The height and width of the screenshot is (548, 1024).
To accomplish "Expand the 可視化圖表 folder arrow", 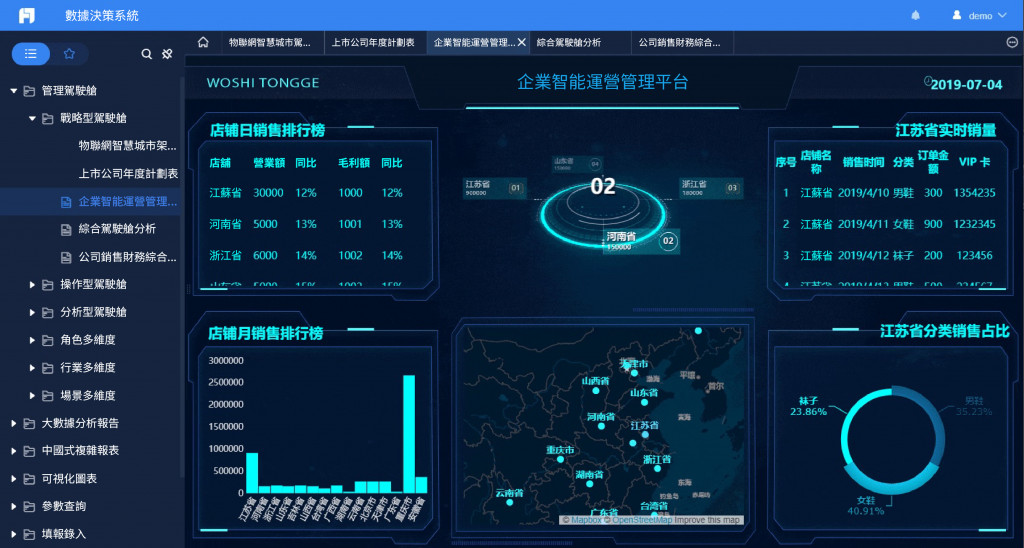I will [x=14, y=479].
